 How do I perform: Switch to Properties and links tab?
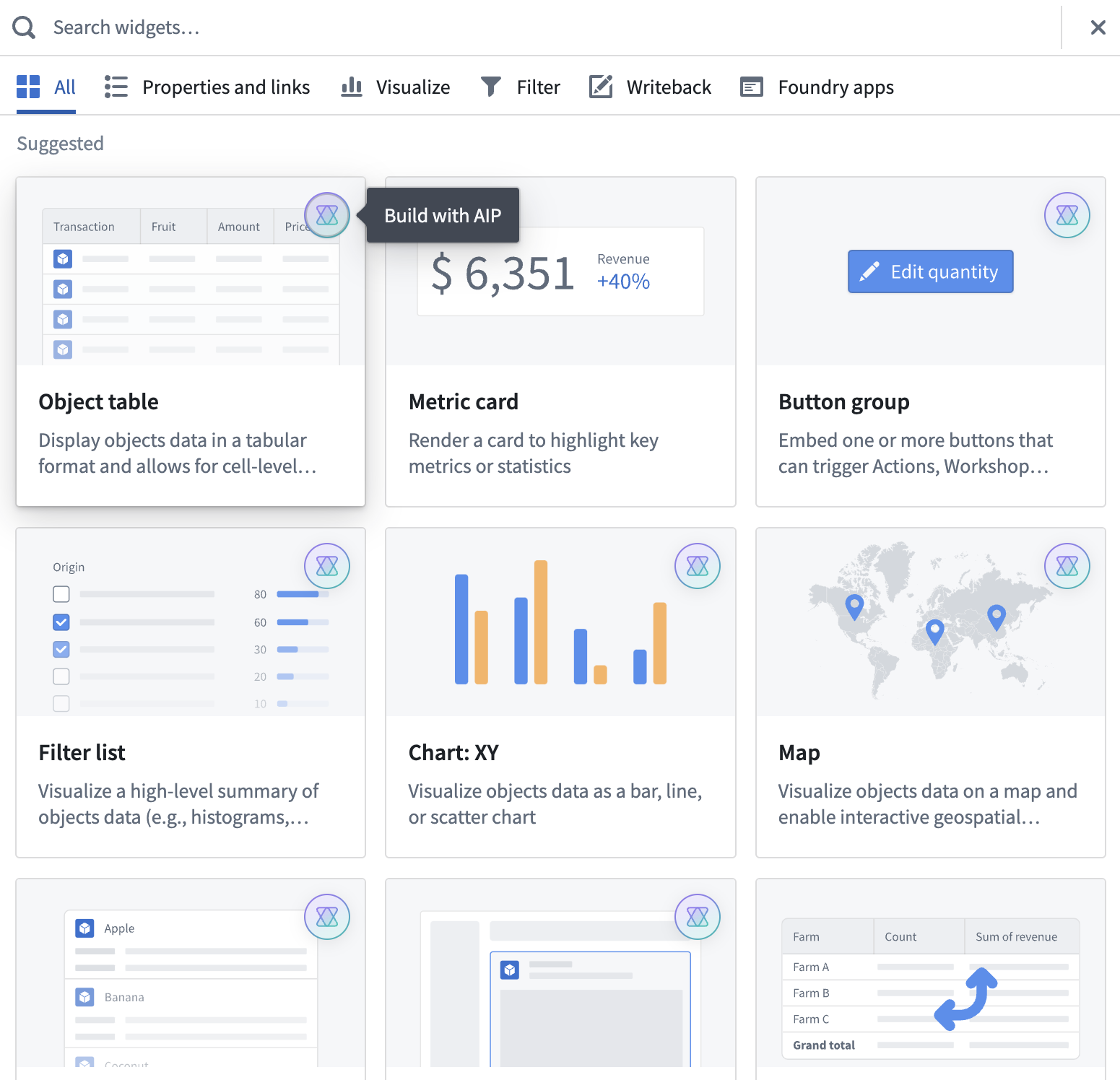(x=207, y=87)
